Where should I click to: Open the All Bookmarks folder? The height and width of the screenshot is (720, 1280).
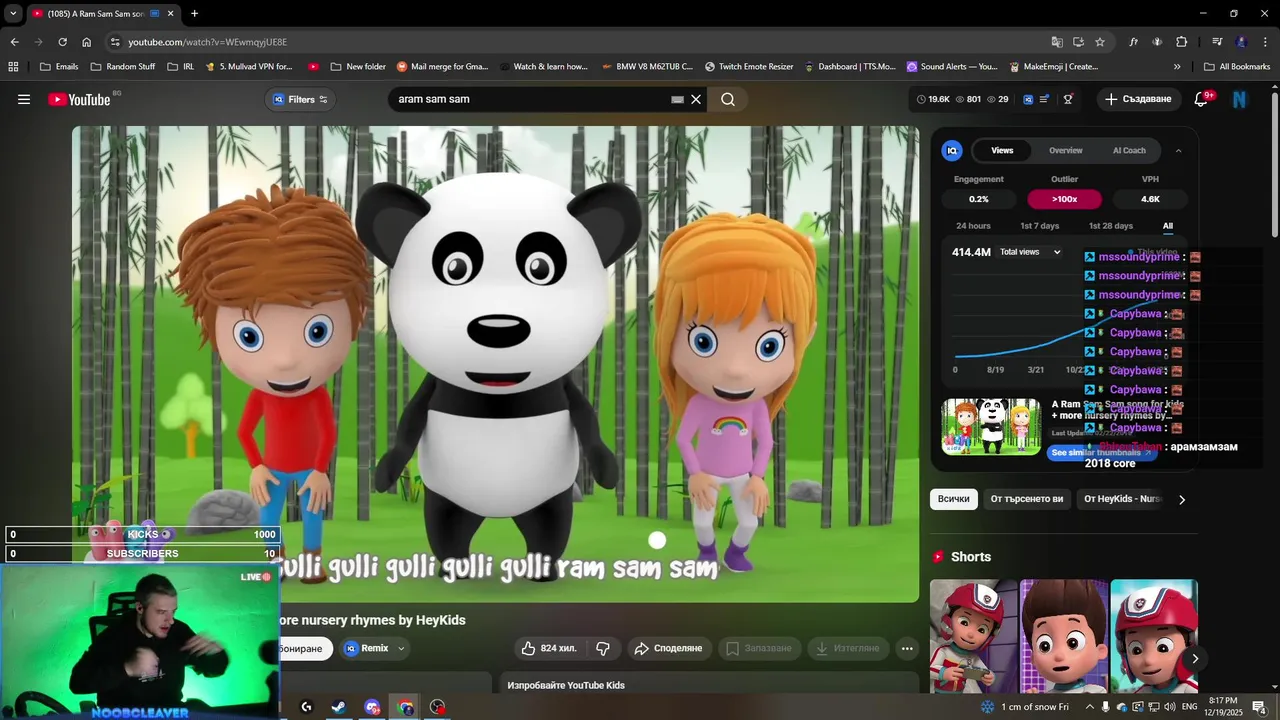pyautogui.click(x=1237, y=67)
